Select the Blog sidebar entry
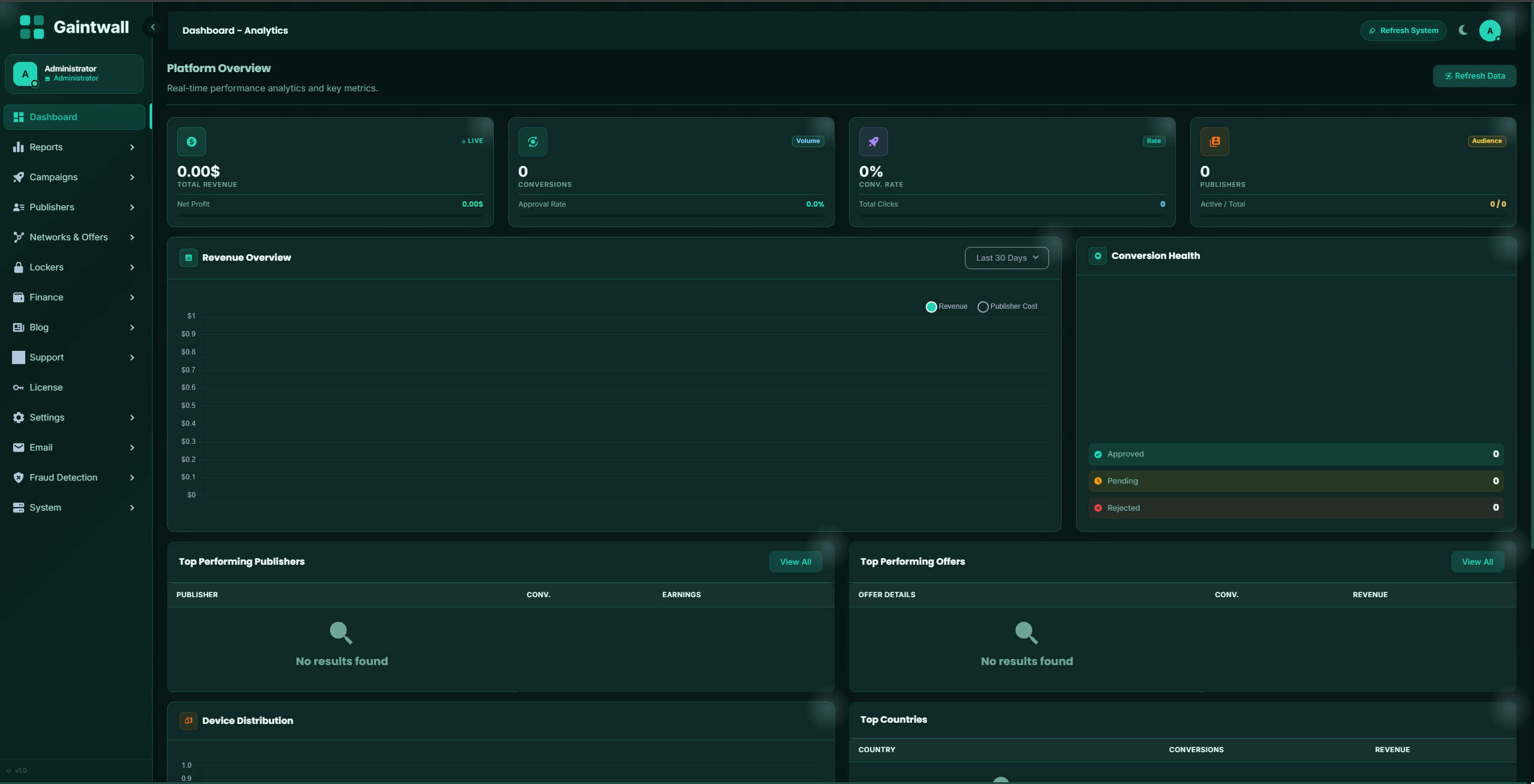The image size is (1534, 784). pyautogui.click(x=39, y=327)
